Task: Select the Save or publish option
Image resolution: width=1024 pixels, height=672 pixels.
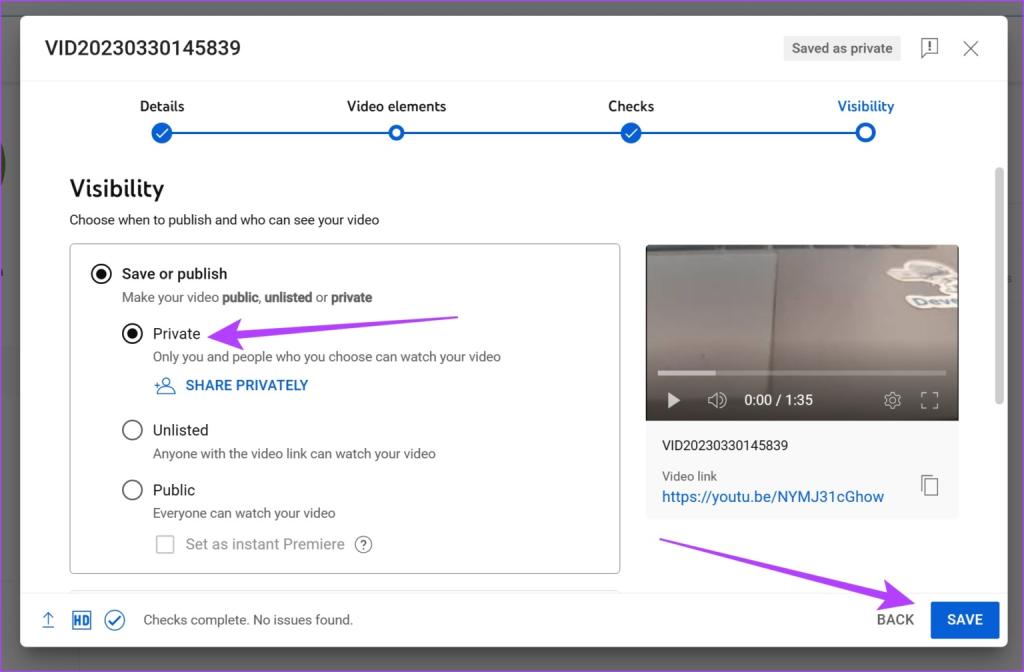Action: [x=101, y=274]
